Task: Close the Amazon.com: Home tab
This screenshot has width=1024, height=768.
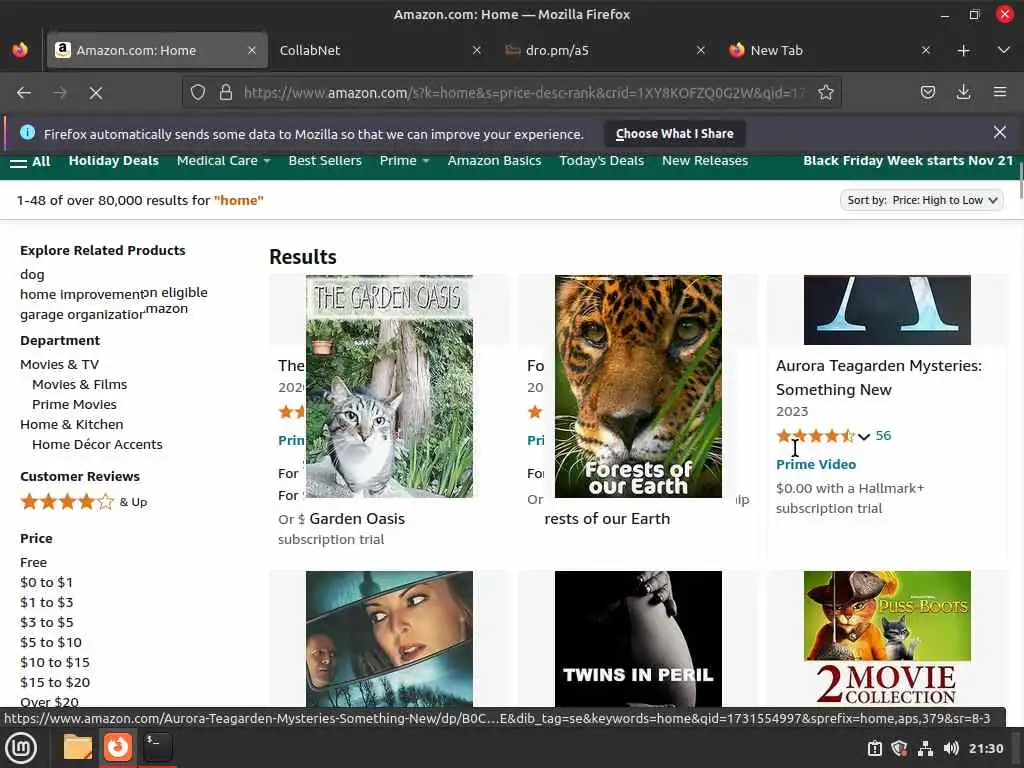Action: 251,50
